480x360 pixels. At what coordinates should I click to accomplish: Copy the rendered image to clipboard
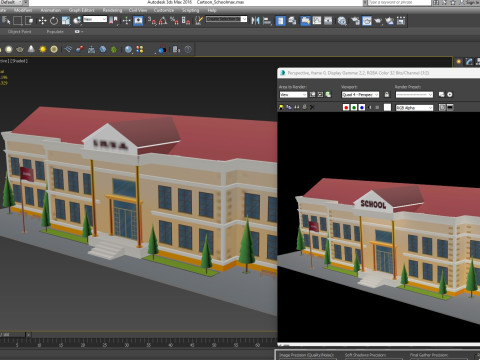289,107
